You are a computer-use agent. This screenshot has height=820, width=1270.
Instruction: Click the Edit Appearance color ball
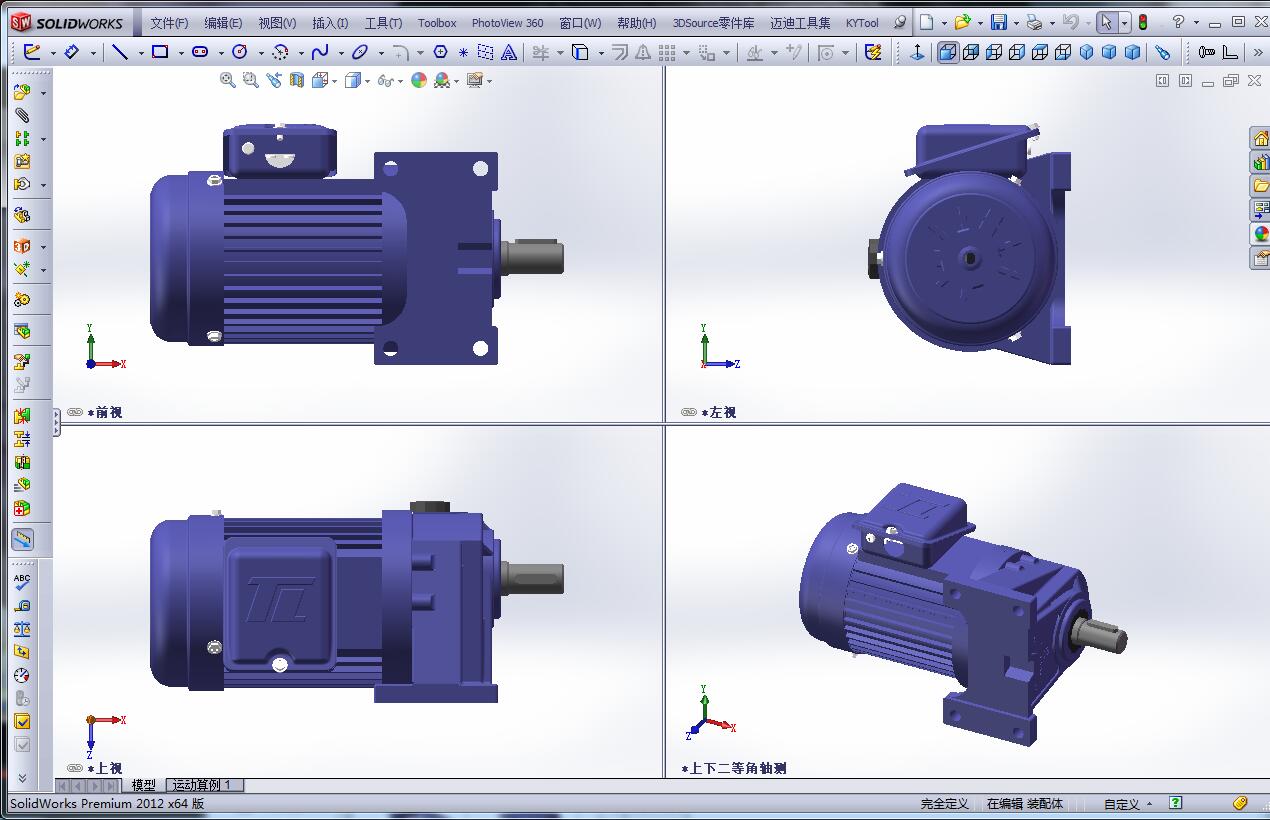point(419,80)
